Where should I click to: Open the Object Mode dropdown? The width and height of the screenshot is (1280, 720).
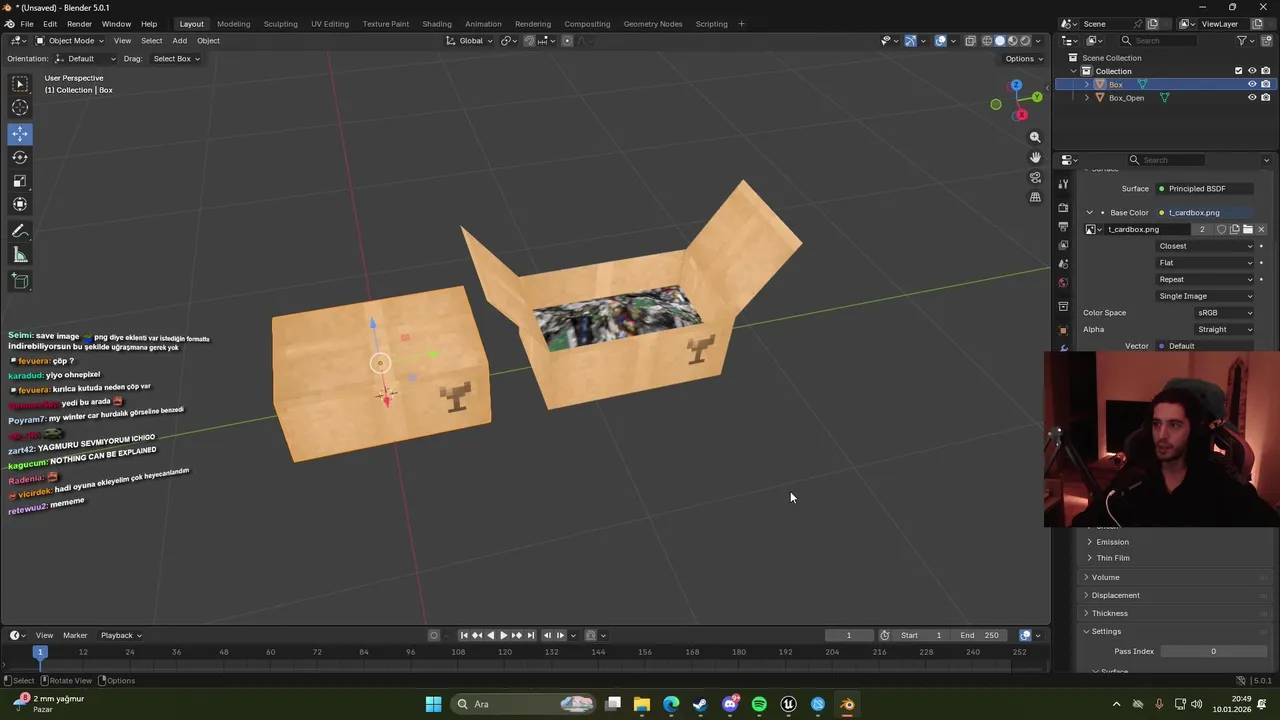click(x=69, y=41)
